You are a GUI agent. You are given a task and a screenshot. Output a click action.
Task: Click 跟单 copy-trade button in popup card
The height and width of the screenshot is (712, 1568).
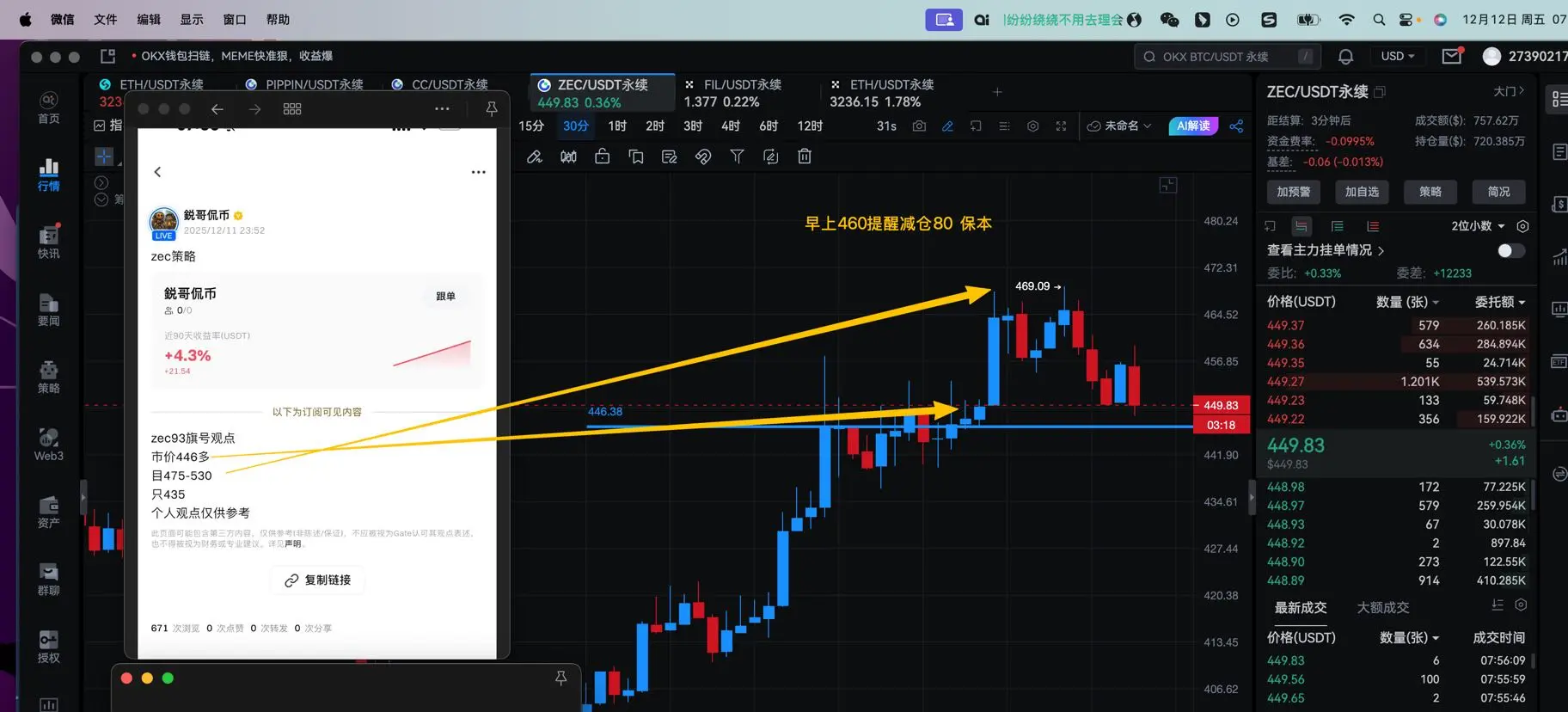[445, 297]
